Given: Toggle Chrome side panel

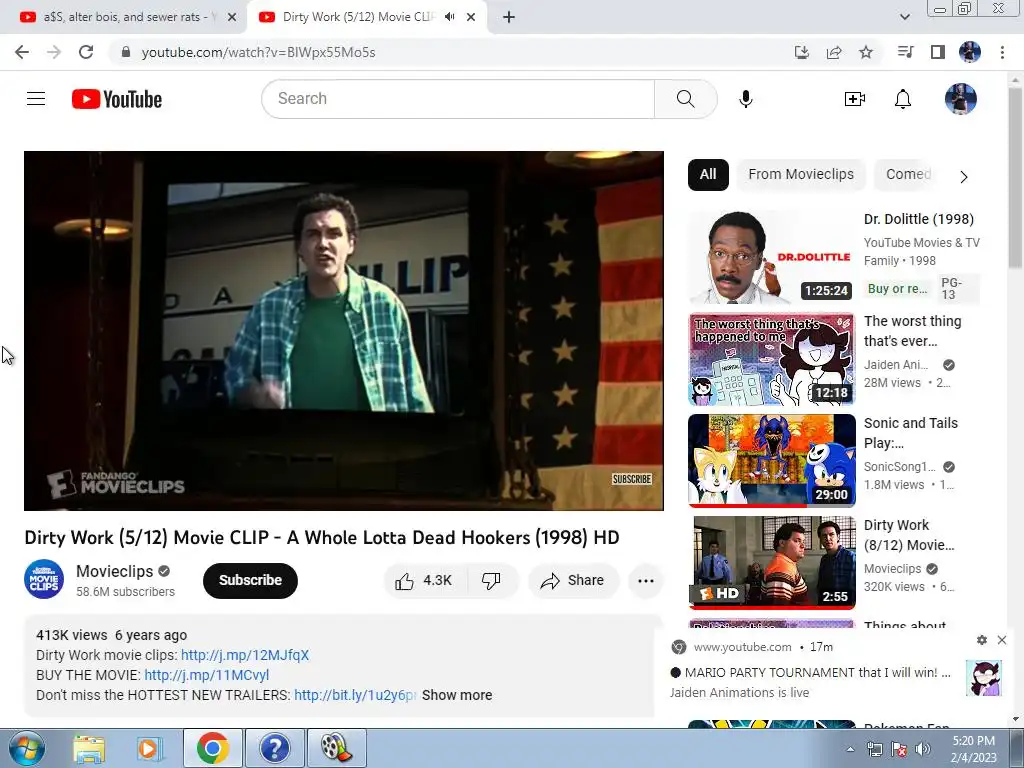Looking at the screenshot, I should [938, 52].
